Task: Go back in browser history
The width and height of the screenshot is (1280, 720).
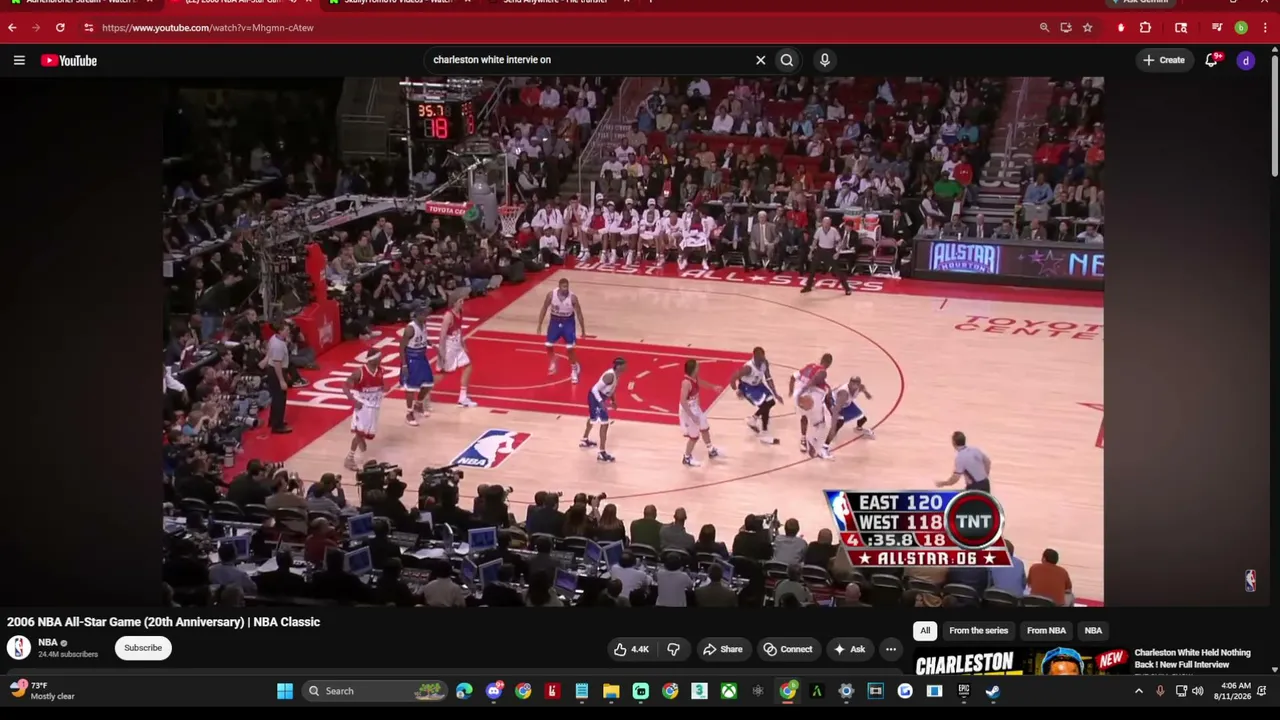Action: [x=12, y=28]
